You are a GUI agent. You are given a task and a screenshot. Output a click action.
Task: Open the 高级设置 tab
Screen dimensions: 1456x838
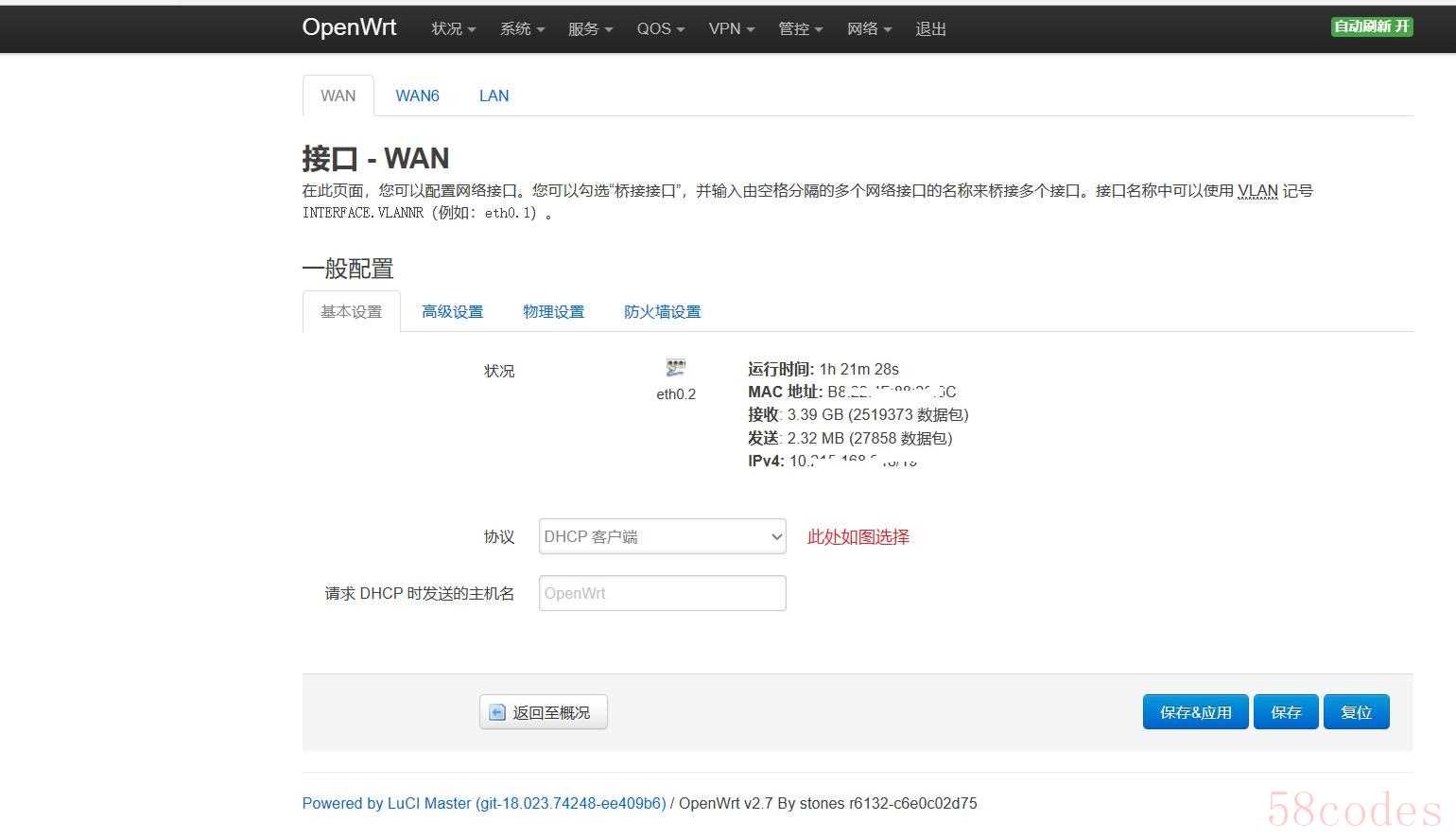coord(452,311)
